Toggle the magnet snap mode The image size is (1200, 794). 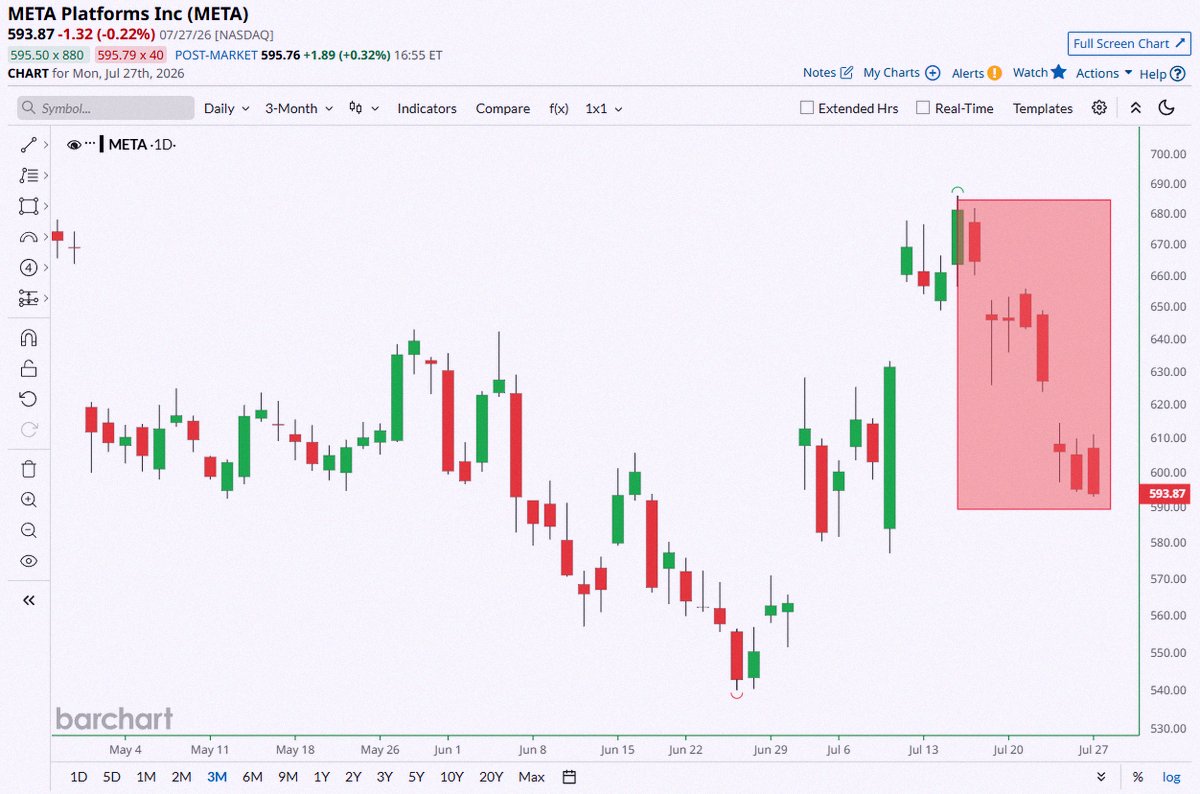pos(28,338)
